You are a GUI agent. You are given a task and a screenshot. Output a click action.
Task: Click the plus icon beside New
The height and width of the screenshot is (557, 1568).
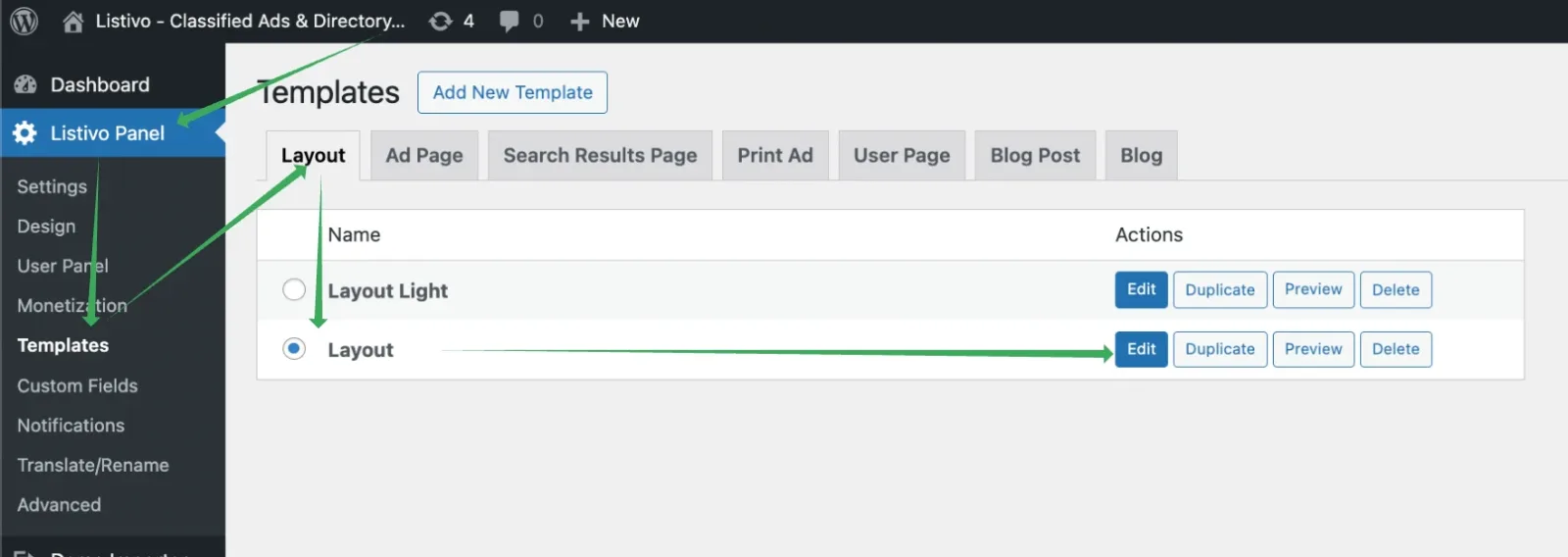click(580, 22)
